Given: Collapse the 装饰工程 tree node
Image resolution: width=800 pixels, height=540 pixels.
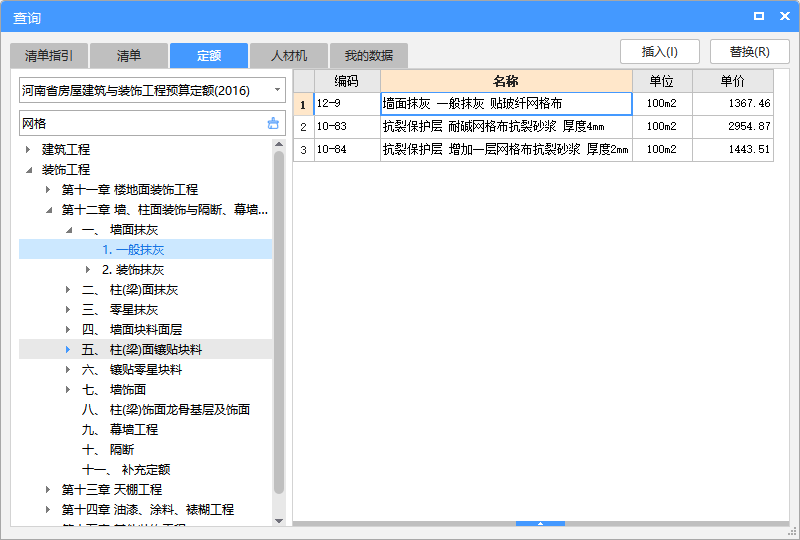Looking at the screenshot, I should pos(29,169).
